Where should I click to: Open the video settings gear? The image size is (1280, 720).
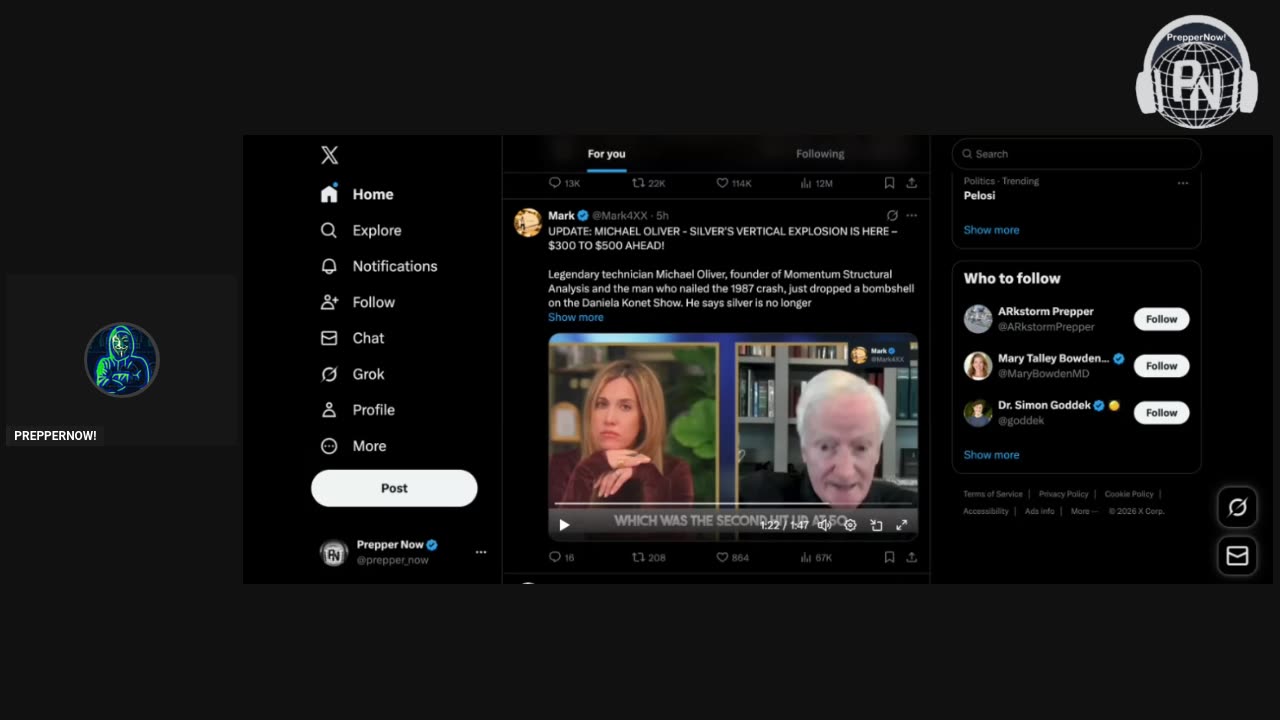tap(850, 525)
